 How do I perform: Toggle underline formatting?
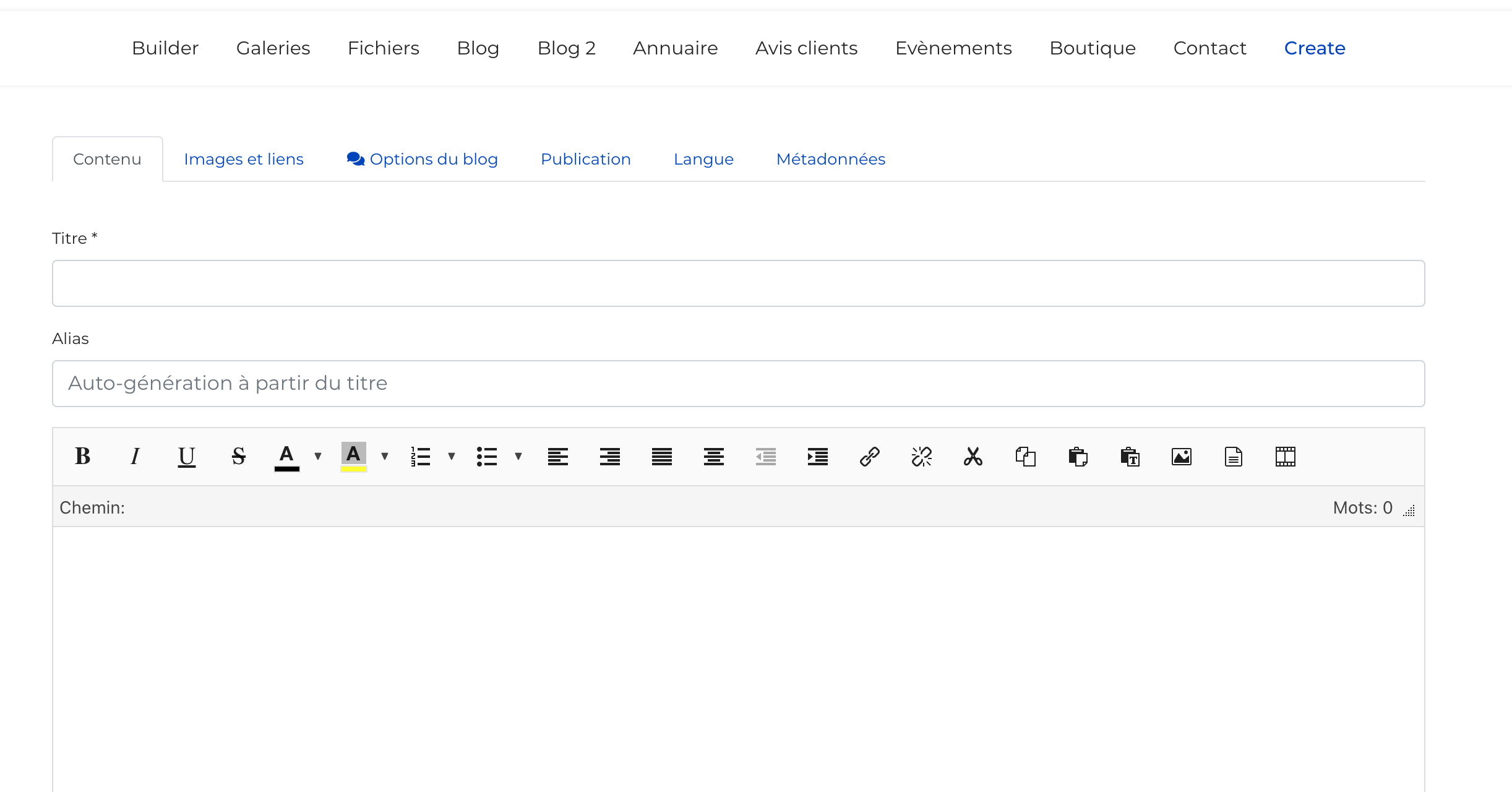coord(187,457)
